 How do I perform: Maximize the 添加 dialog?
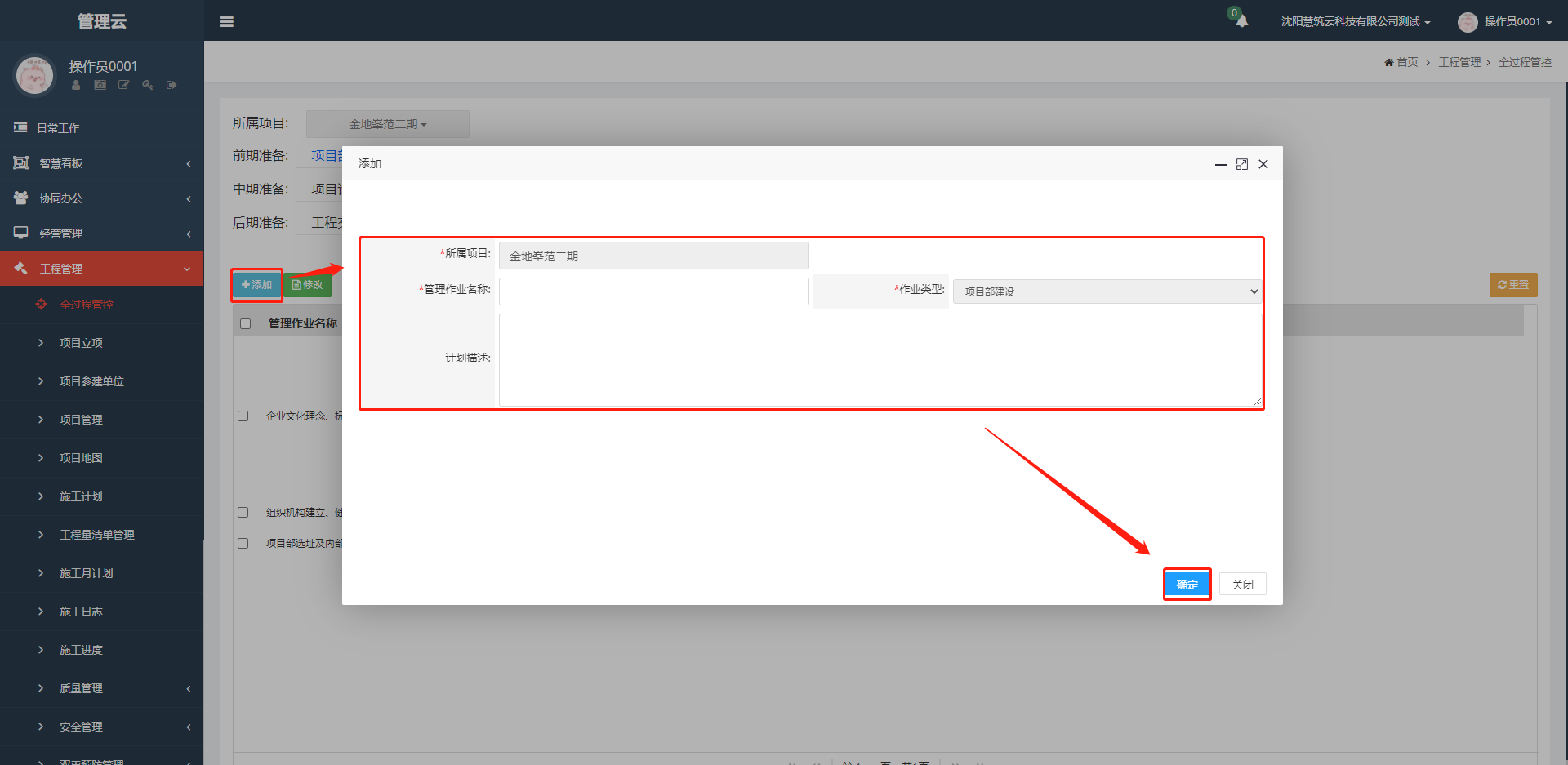coord(1242,164)
